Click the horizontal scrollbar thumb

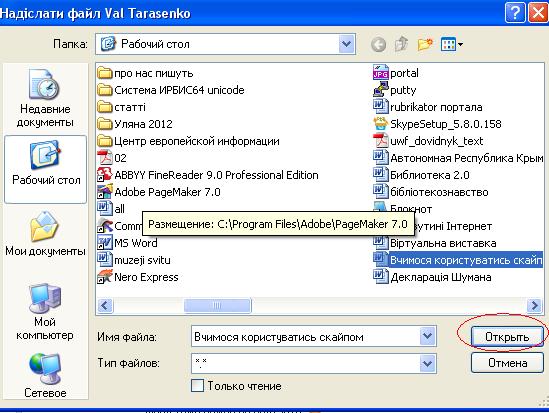coord(217,306)
